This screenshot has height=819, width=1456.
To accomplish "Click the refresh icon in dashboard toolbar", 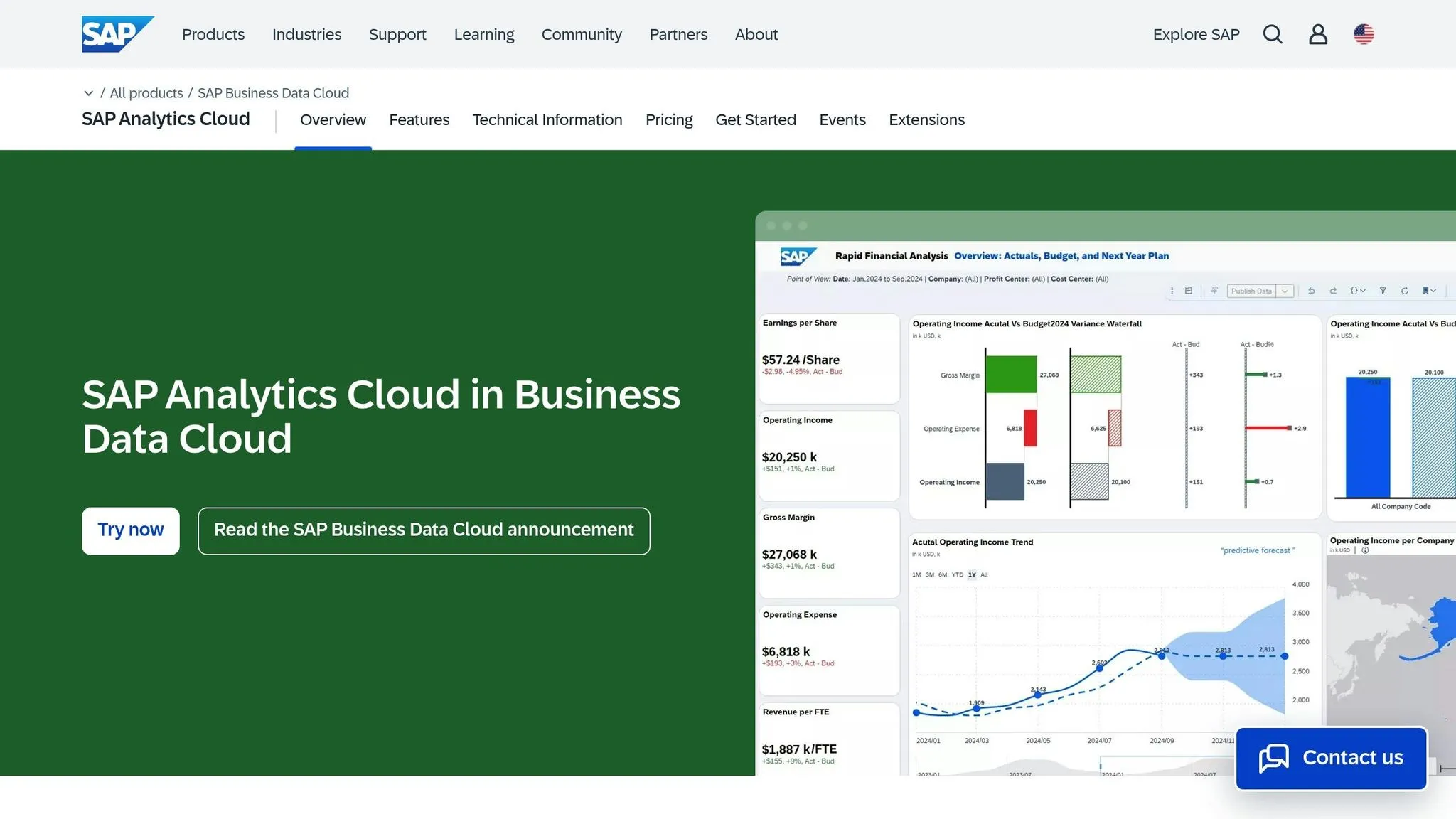I will coord(1404,291).
